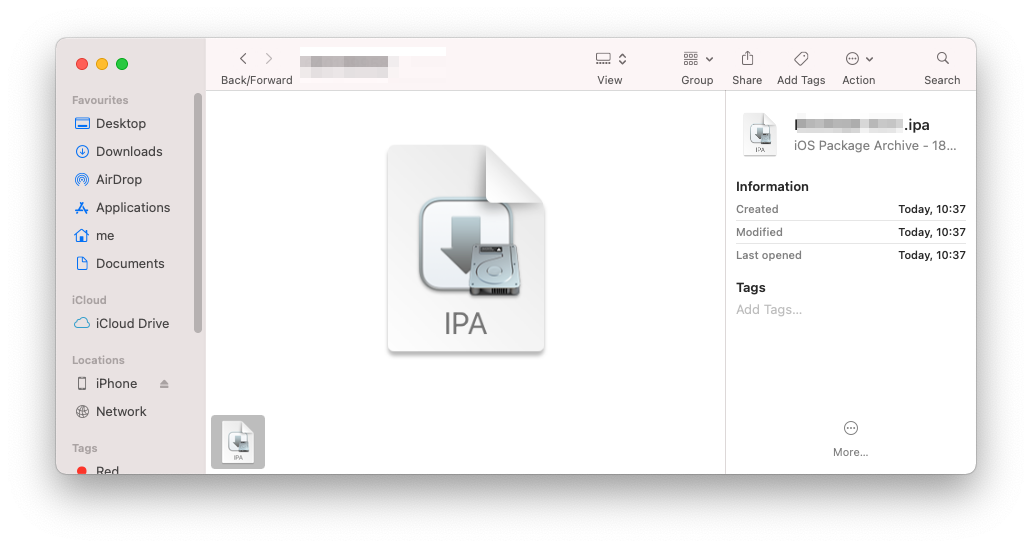Open the View mode dropdown

(x=610, y=59)
